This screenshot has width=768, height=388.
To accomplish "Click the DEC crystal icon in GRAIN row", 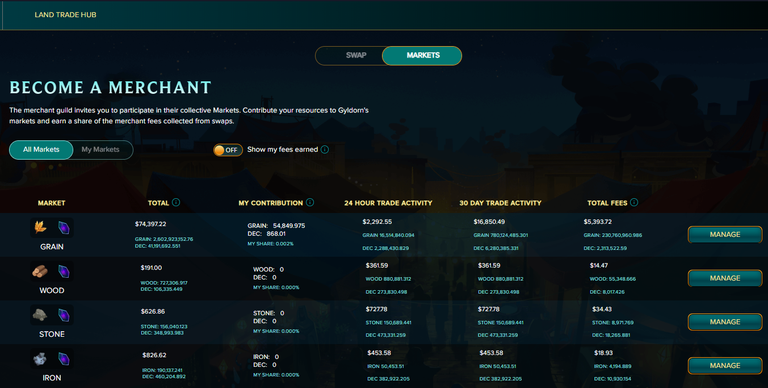I will (64, 227).
